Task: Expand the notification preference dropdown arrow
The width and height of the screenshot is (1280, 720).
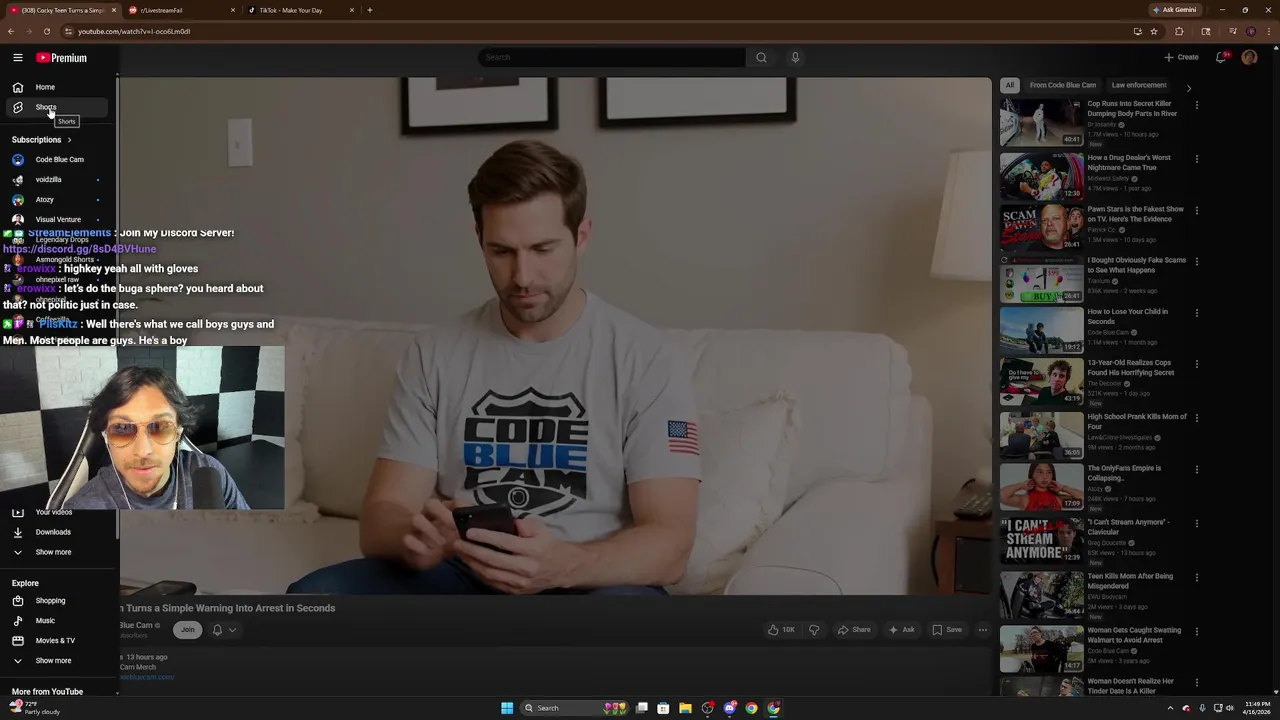Action: (x=232, y=630)
